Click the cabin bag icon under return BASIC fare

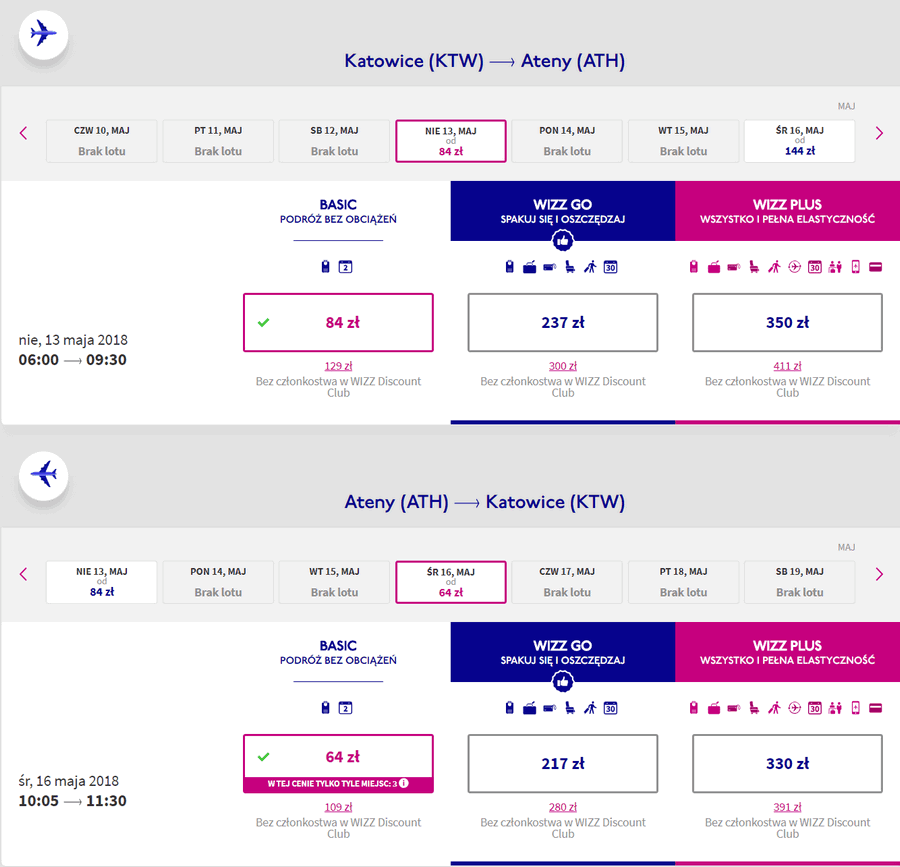tap(325, 708)
